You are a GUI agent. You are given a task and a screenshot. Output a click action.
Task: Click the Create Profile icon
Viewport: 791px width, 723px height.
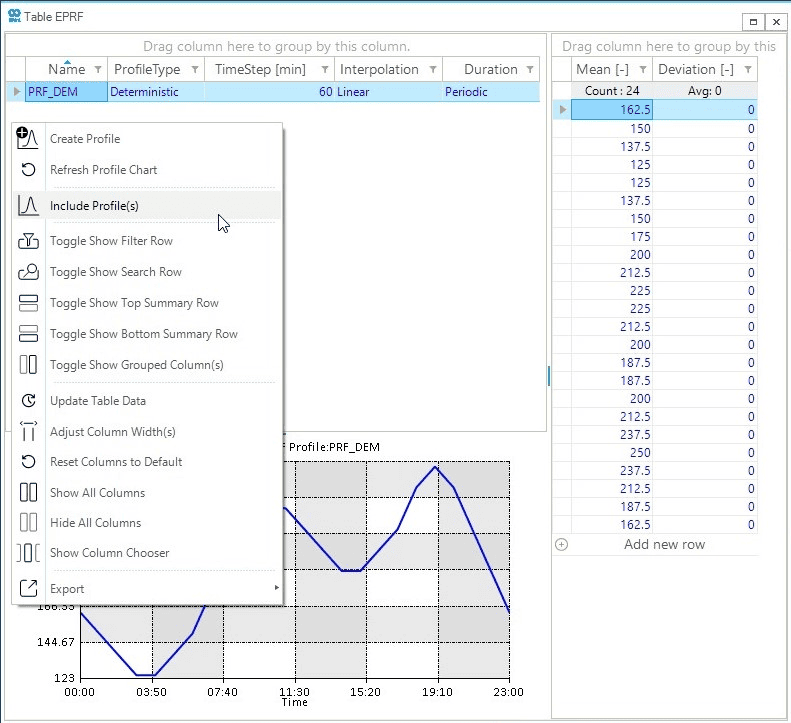(28, 139)
